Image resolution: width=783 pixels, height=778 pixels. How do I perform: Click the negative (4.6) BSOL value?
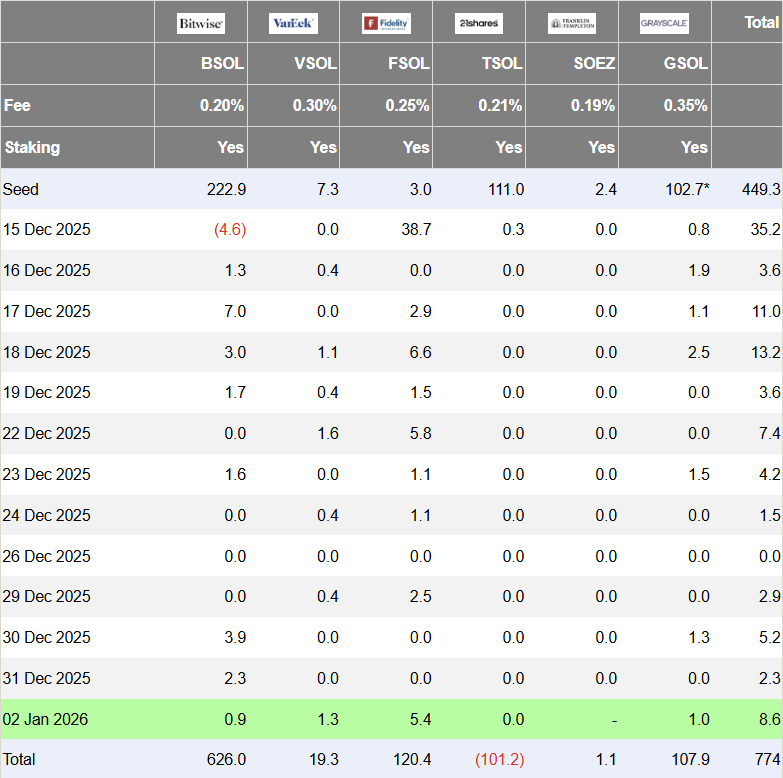click(230, 229)
